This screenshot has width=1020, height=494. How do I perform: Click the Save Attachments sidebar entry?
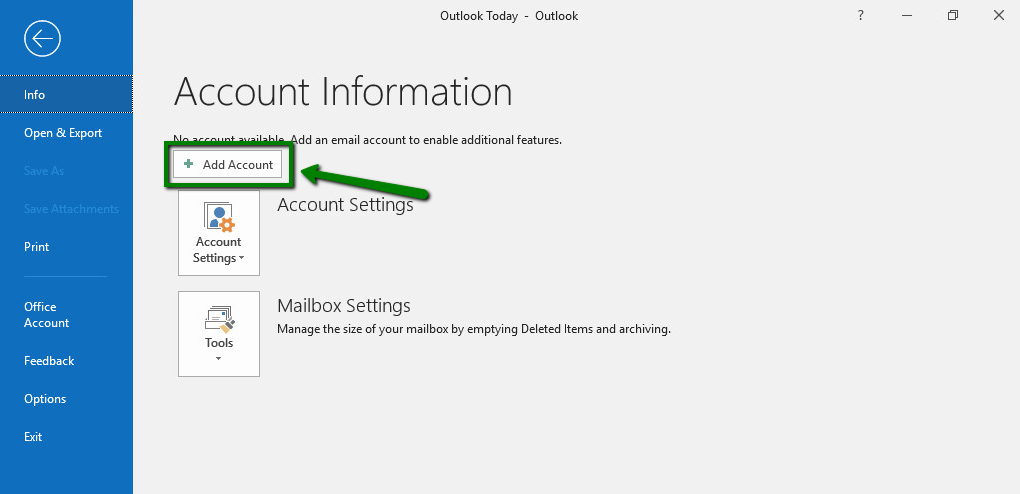coord(71,209)
